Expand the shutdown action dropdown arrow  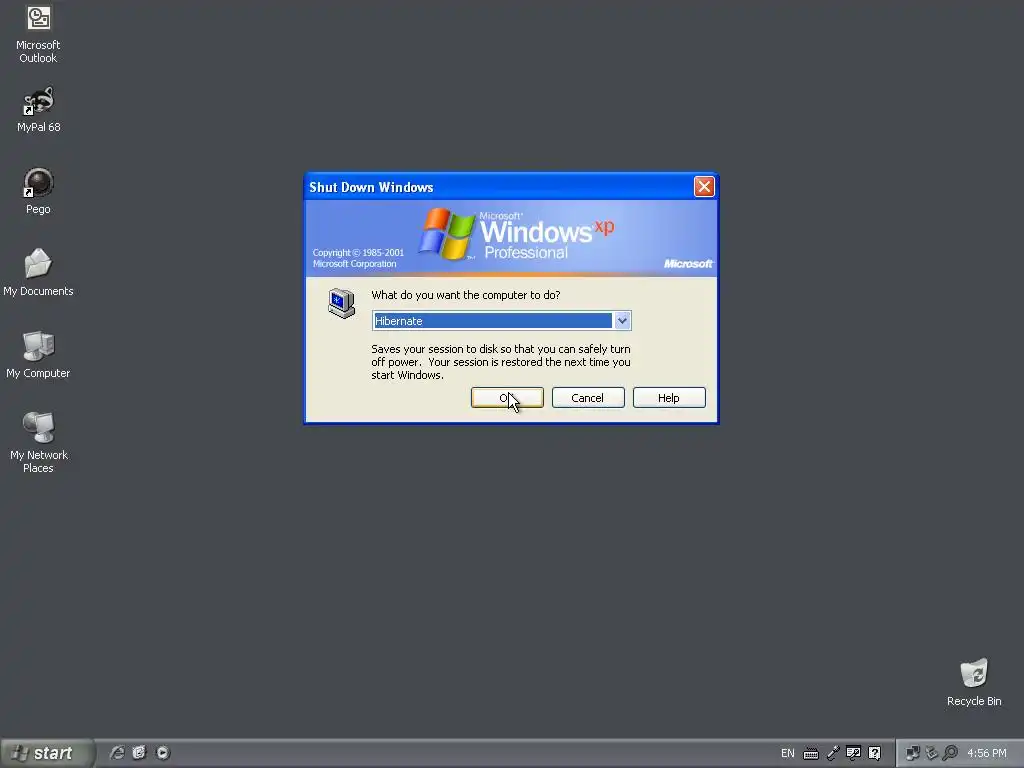point(622,321)
